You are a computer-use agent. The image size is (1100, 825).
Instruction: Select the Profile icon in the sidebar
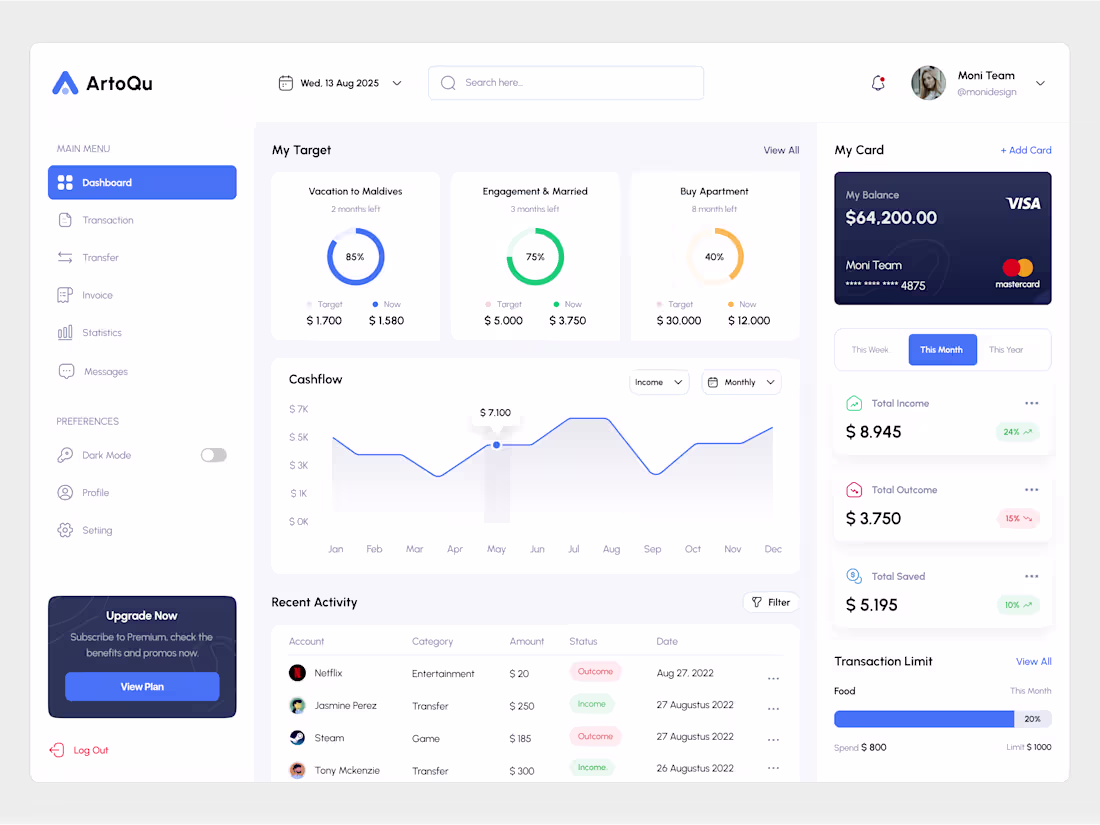pyautogui.click(x=65, y=492)
